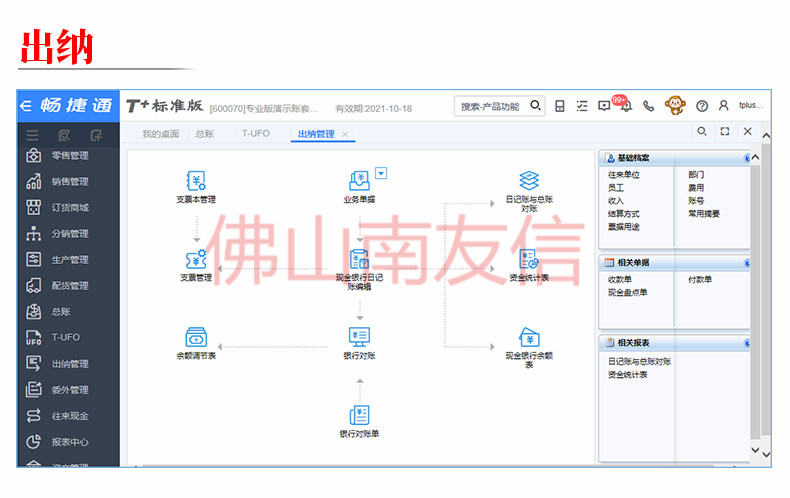Expand the dropdown arrow beside 业务单据
Viewport: 790px width, 498px height.
point(381,173)
